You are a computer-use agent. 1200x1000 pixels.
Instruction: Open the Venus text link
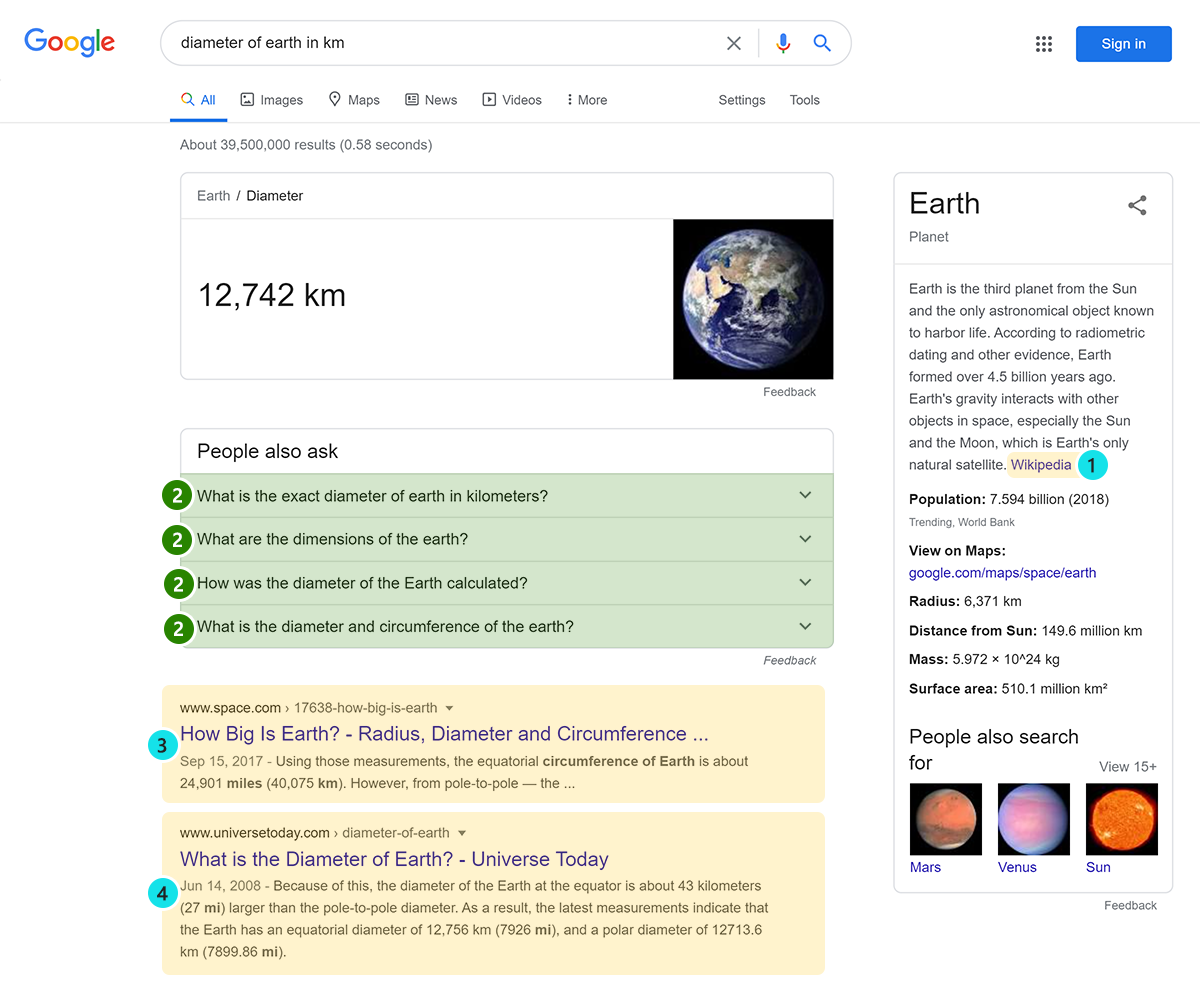tap(1017, 867)
